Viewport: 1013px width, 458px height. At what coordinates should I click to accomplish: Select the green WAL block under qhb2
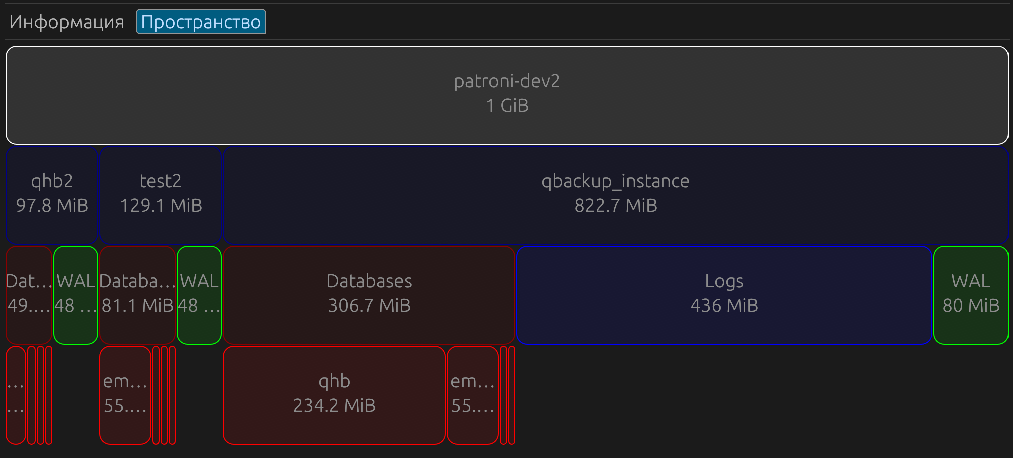(75, 294)
